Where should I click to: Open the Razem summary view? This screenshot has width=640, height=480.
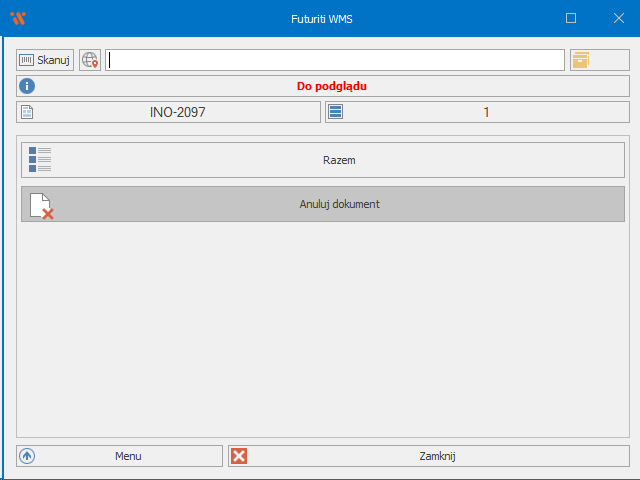[339, 160]
